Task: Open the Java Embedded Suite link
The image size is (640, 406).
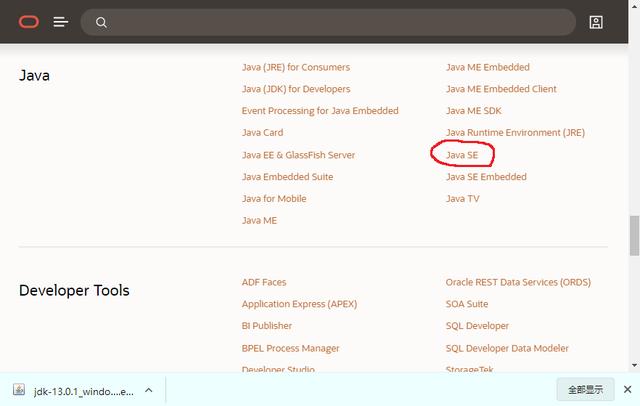Action: (x=287, y=177)
